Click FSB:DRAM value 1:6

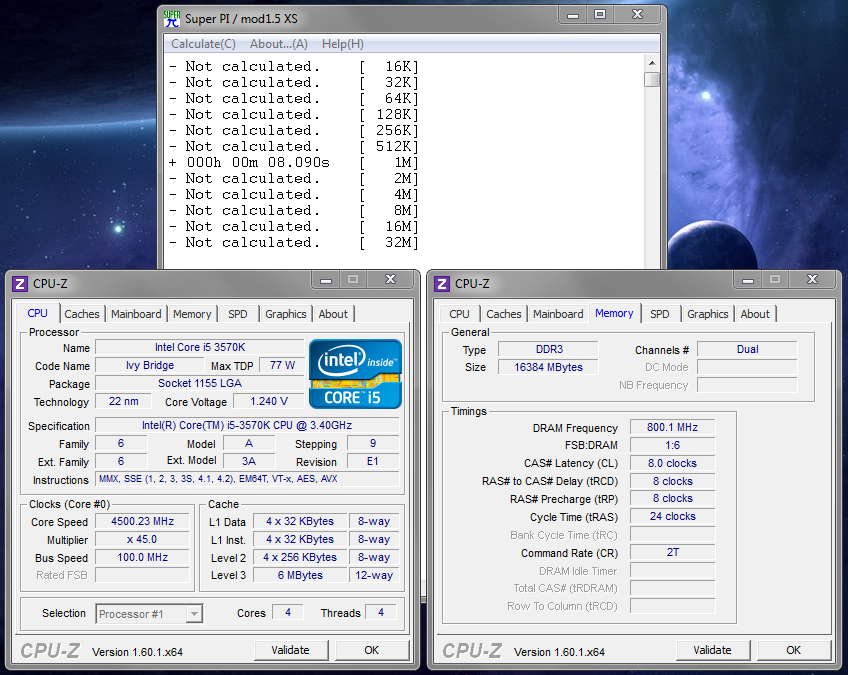click(672, 445)
